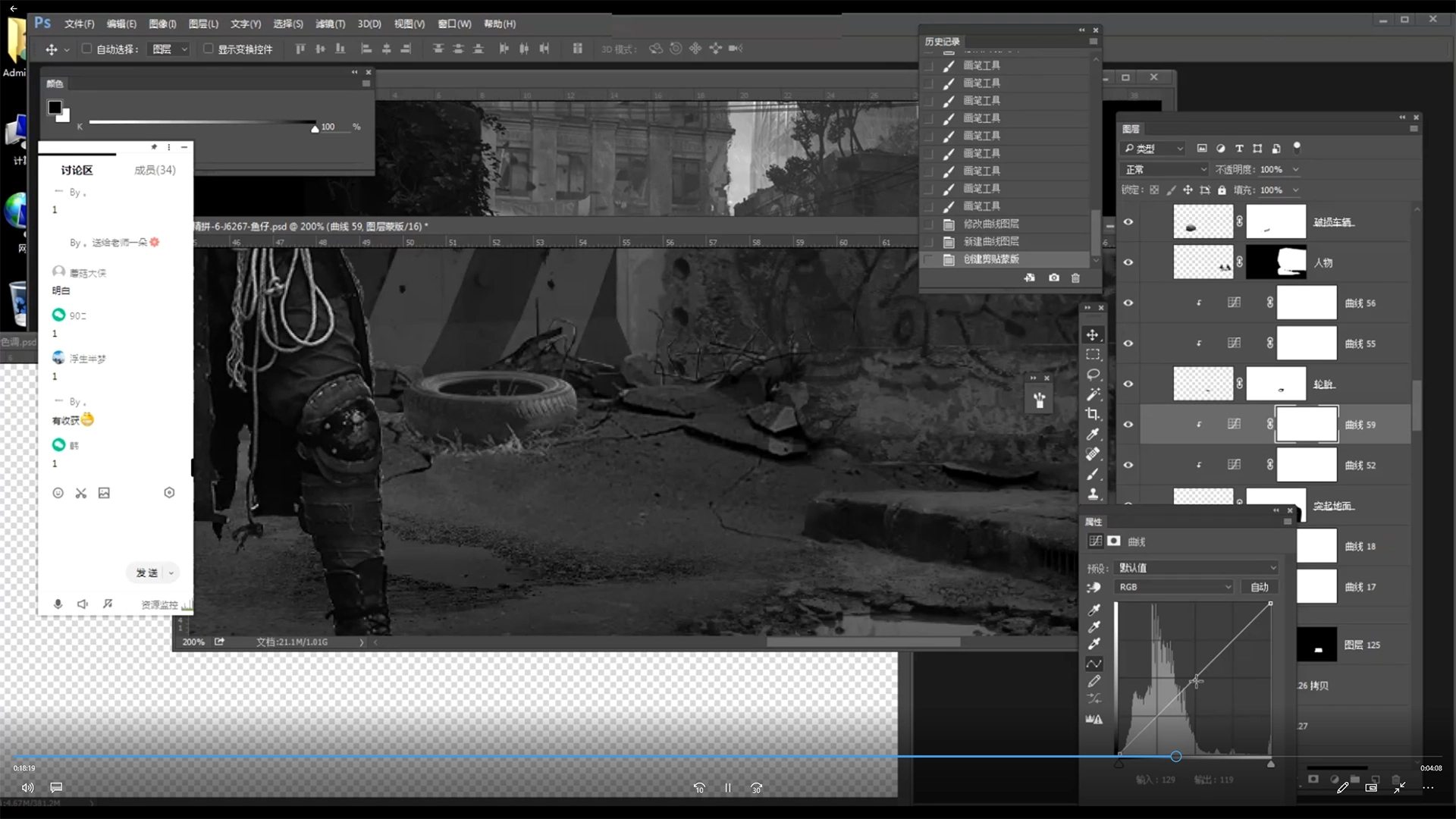Select the Magic Wand tool
The image size is (1456, 819).
[x=1093, y=394]
